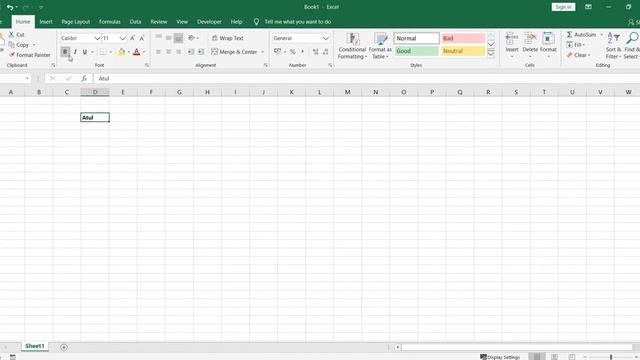
Task: Align cell text right
Action: click(x=178, y=52)
